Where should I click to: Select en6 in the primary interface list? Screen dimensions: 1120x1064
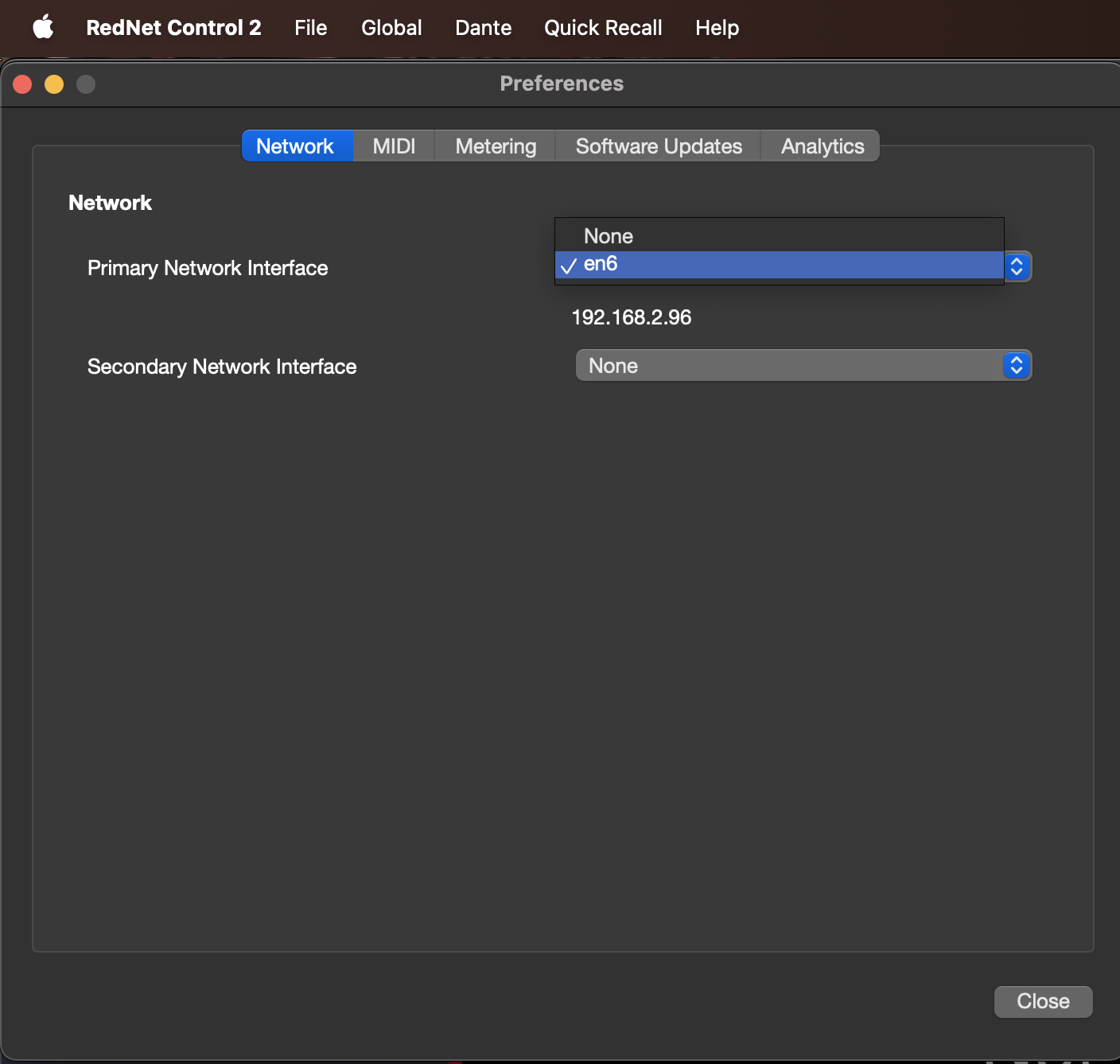pos(780,265)
